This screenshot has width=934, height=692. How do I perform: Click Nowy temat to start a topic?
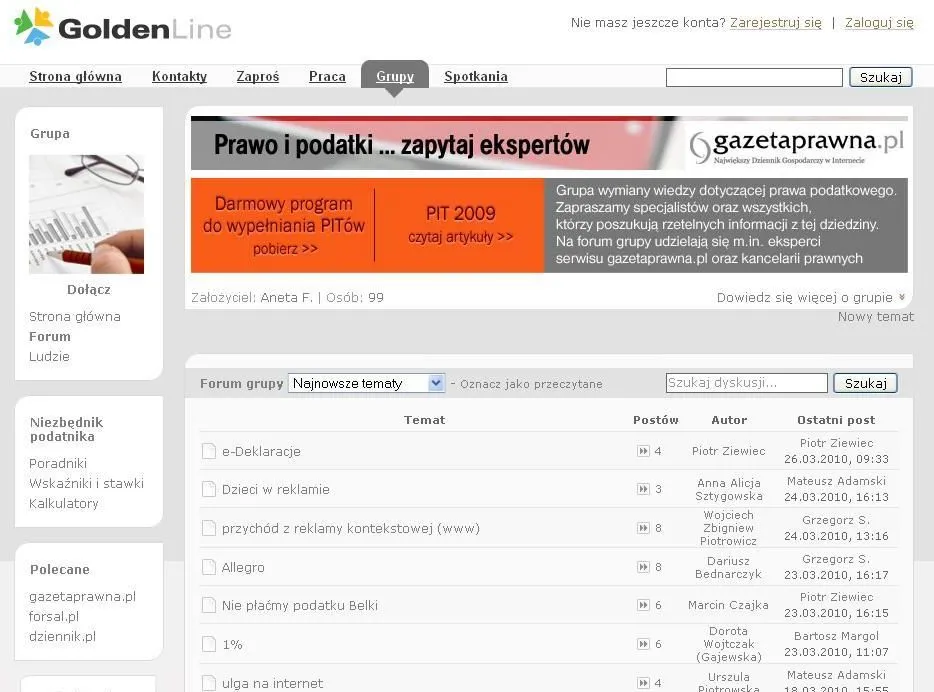click(875, 317)
